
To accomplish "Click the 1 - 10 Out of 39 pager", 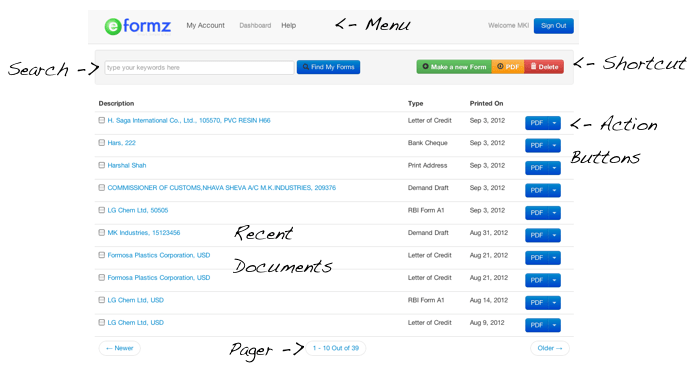I will click(x=336, y=348).
